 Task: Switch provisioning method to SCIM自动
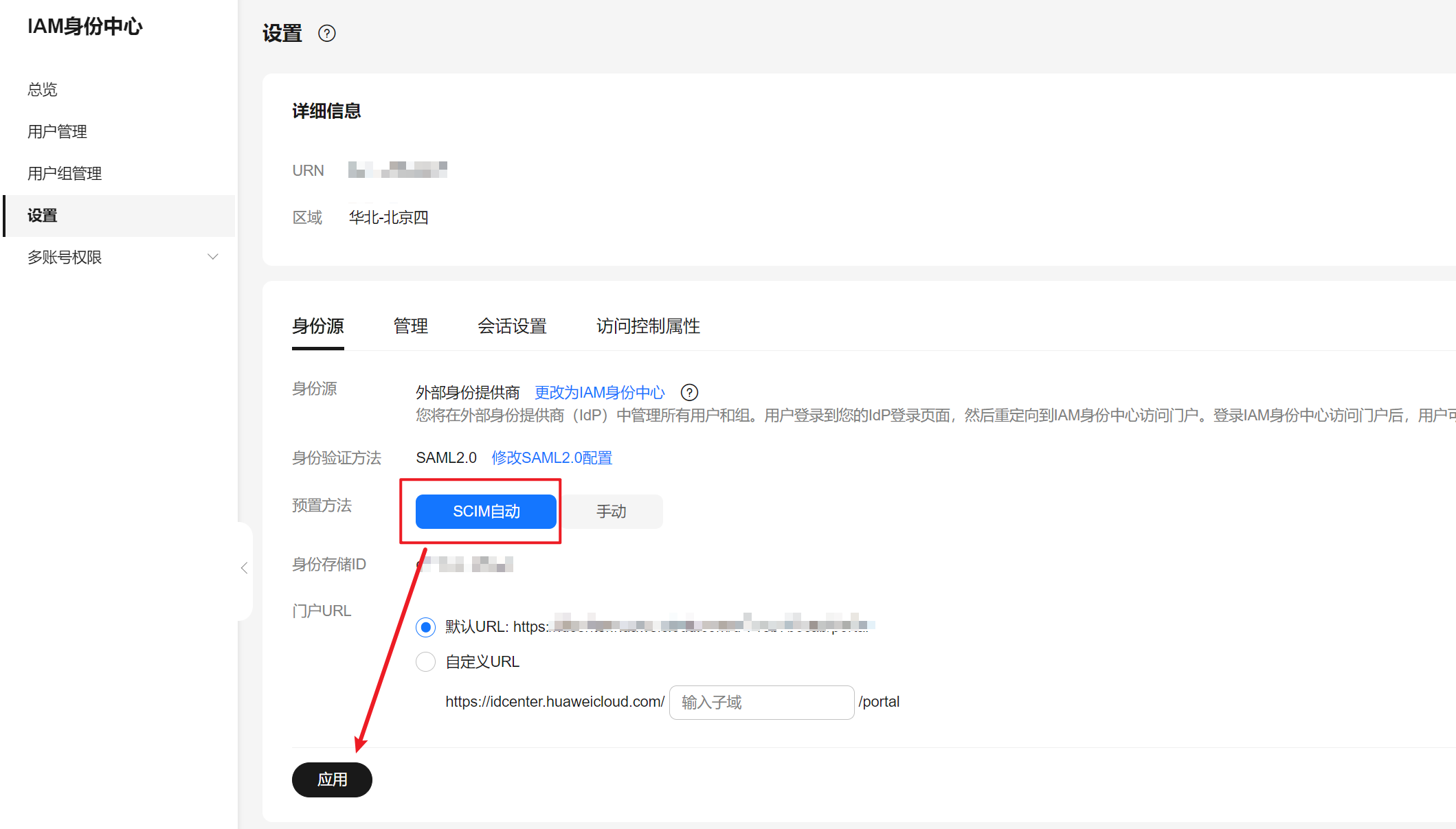pyautogui.click(x=486, y=512)
